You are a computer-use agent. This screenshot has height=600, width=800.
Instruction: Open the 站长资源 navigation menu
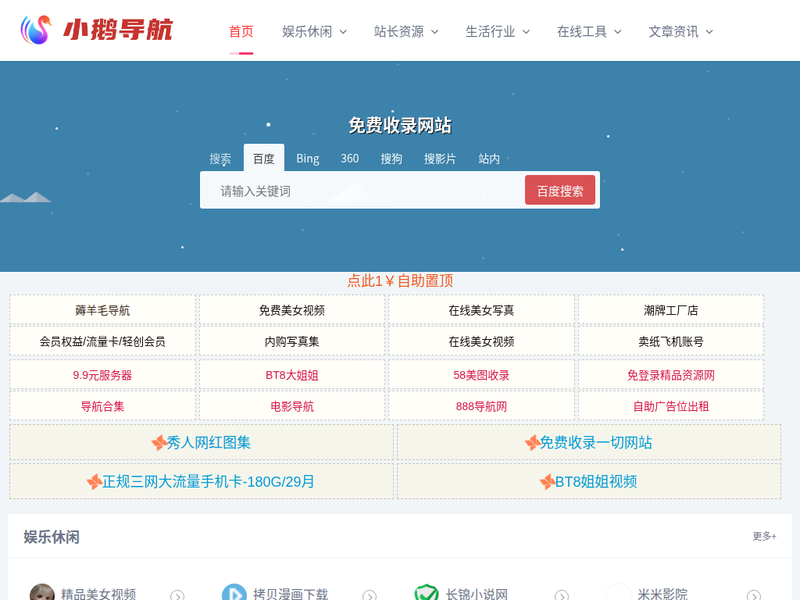399,32
